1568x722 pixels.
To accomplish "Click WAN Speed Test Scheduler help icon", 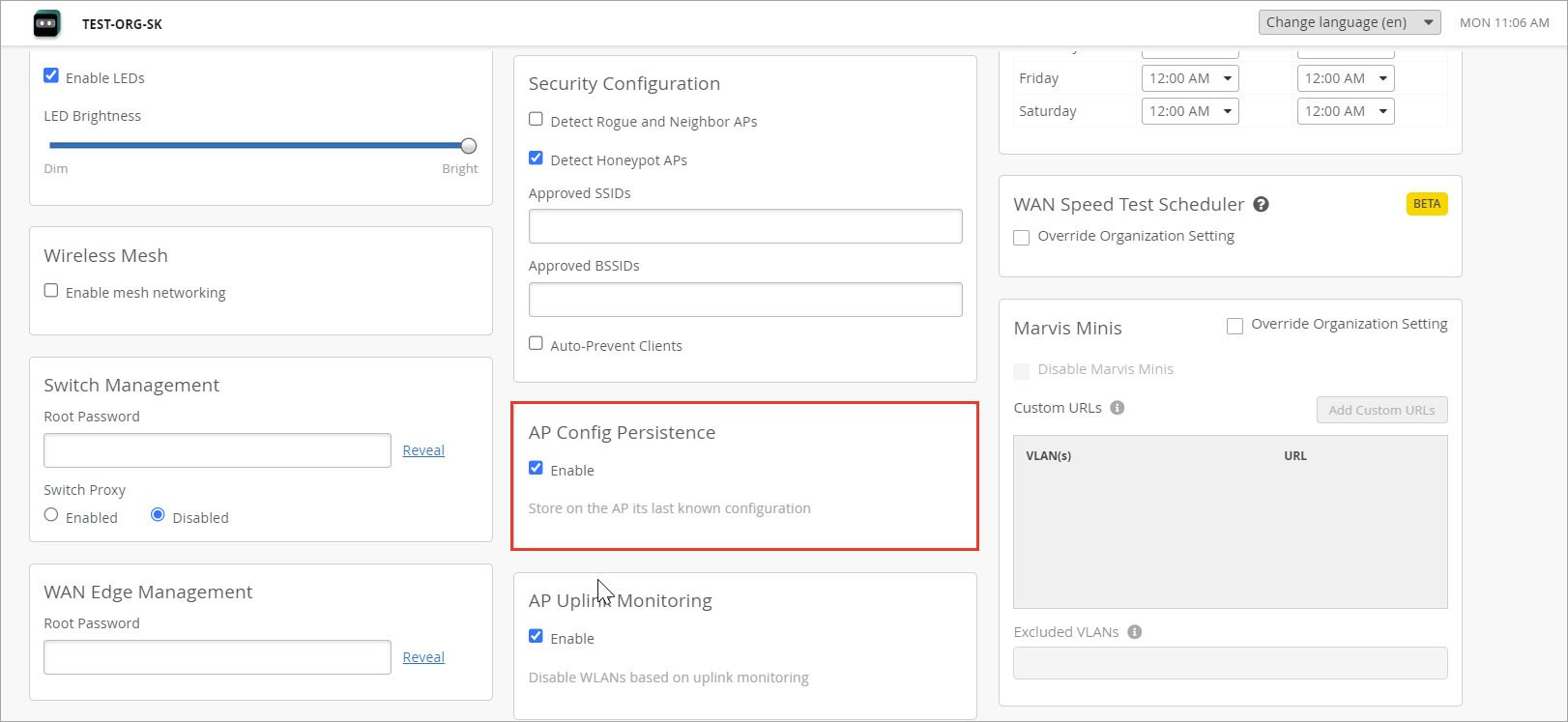I will [x=1261, y=204].
